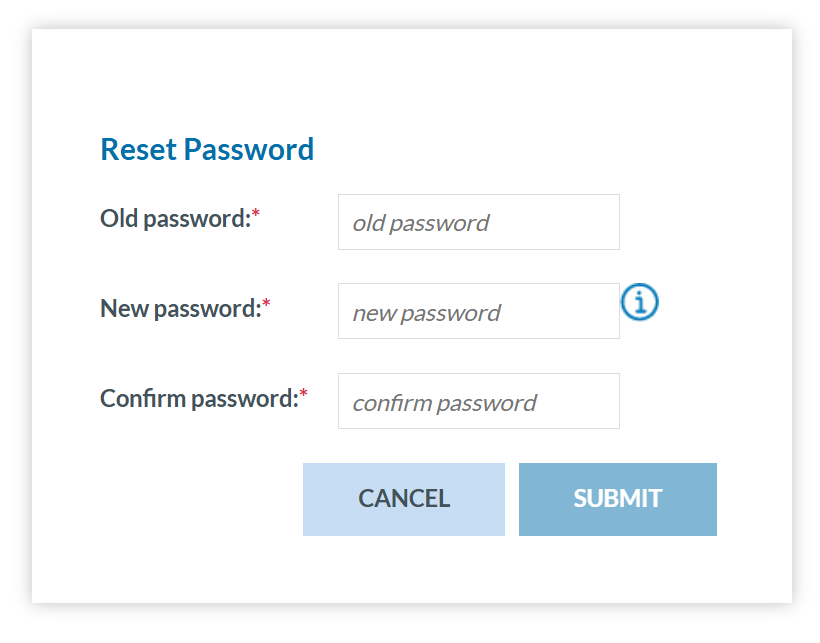Click the "Old password:" label

click(x=175, y=218)
